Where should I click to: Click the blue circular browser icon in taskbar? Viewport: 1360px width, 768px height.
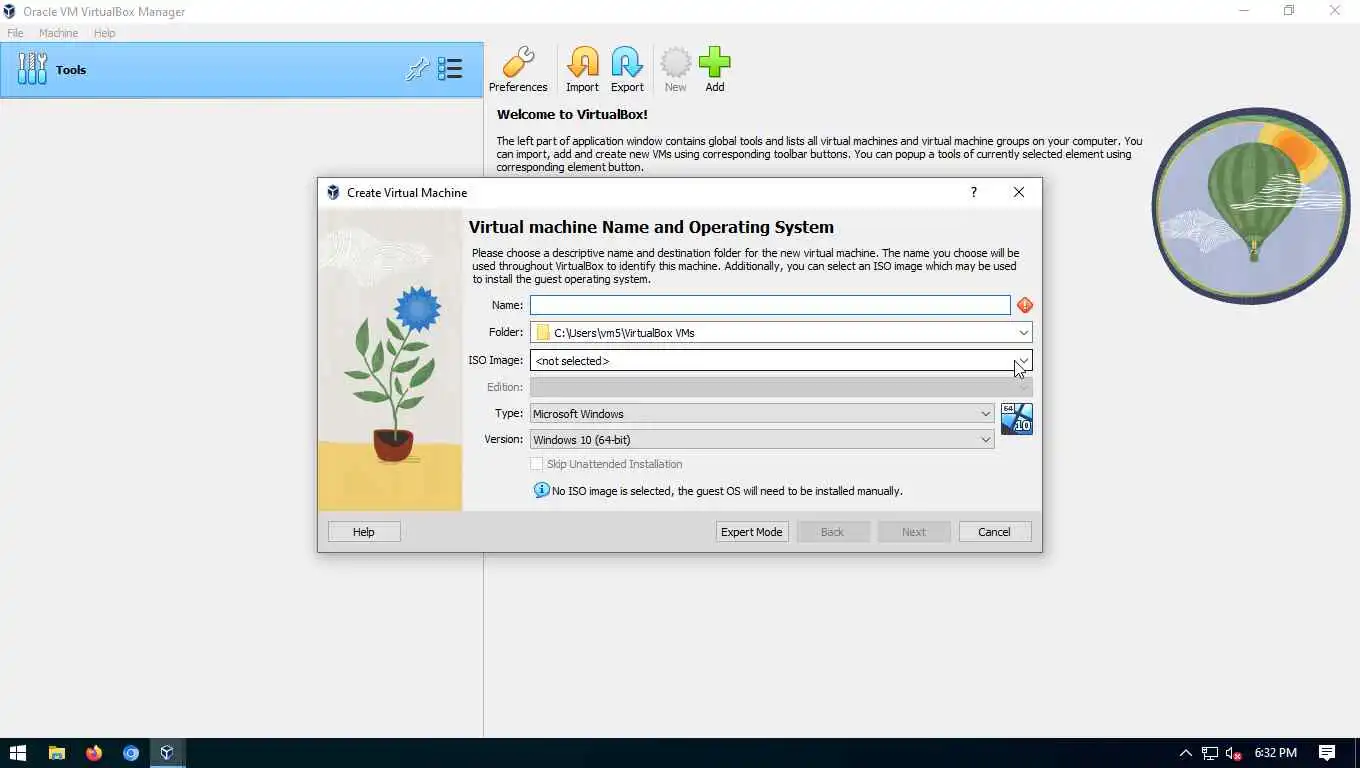point(131,753)
